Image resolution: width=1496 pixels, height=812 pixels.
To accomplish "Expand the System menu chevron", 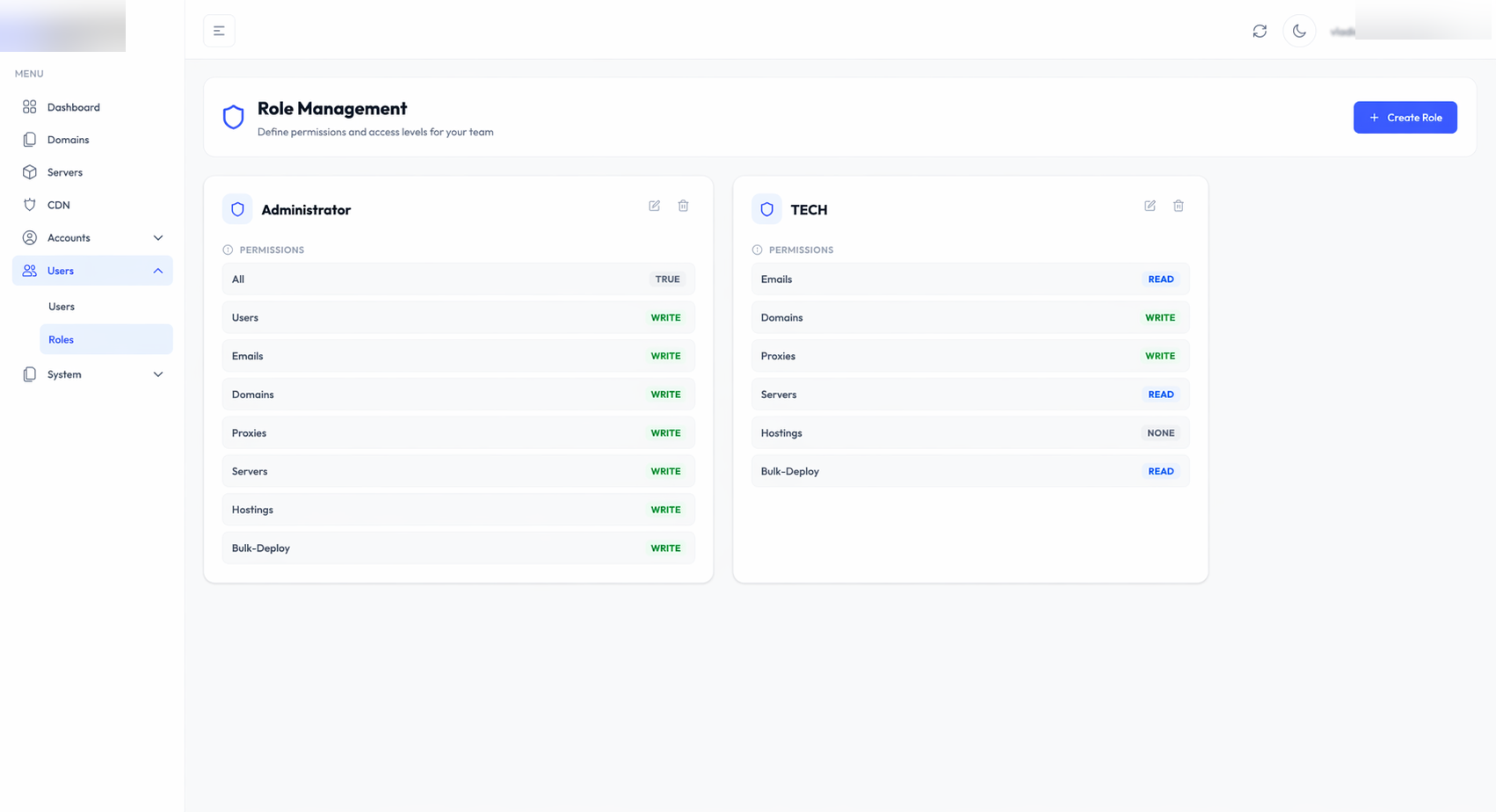I will (x=158, y=374).
